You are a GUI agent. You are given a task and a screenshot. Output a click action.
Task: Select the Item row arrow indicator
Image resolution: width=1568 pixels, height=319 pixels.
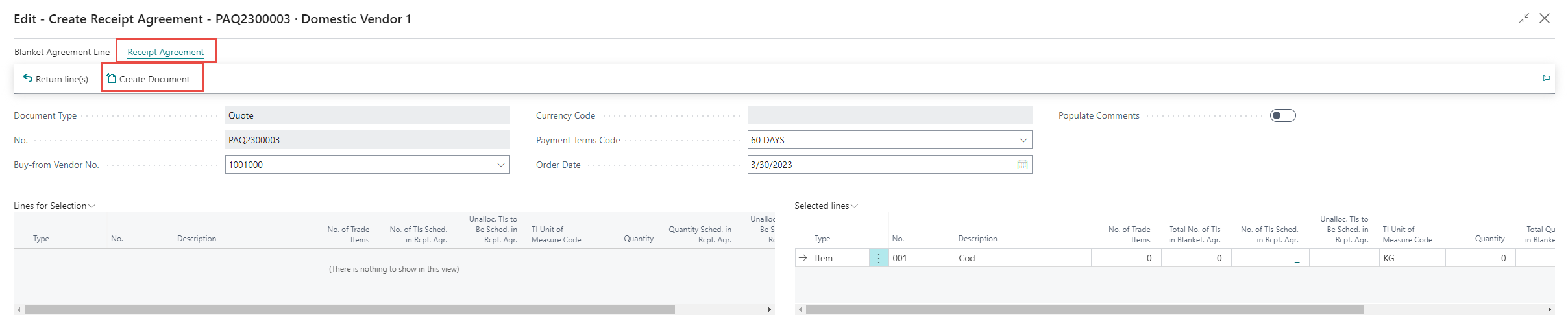coord(803,258)
